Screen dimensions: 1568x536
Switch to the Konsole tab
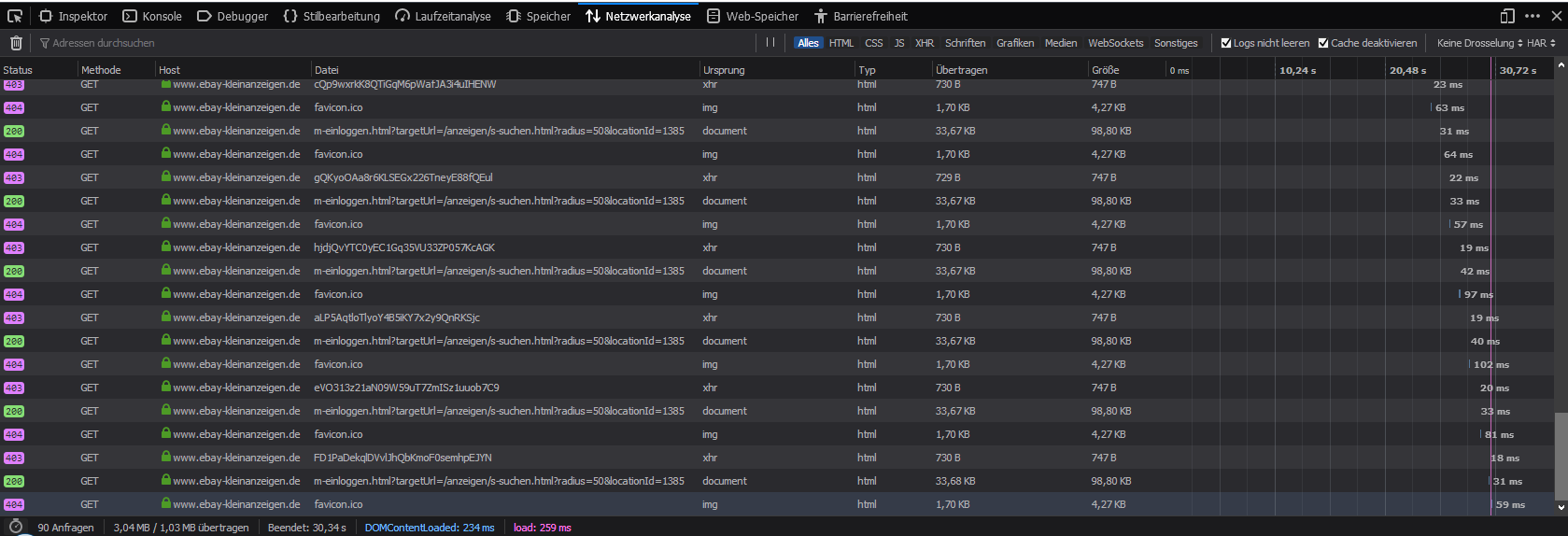point(152,16)
